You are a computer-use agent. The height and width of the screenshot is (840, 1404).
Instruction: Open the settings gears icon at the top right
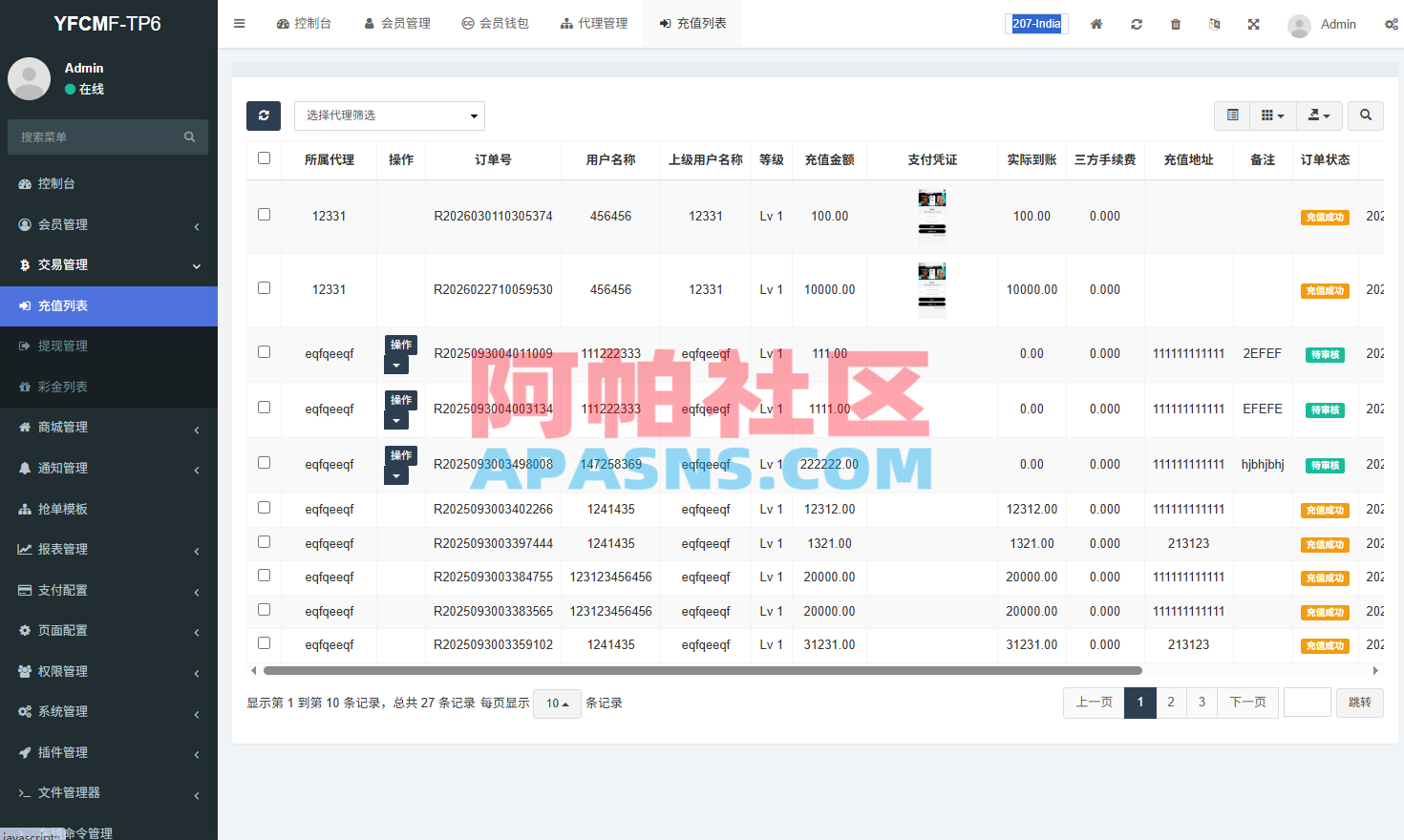[1392, 24]
